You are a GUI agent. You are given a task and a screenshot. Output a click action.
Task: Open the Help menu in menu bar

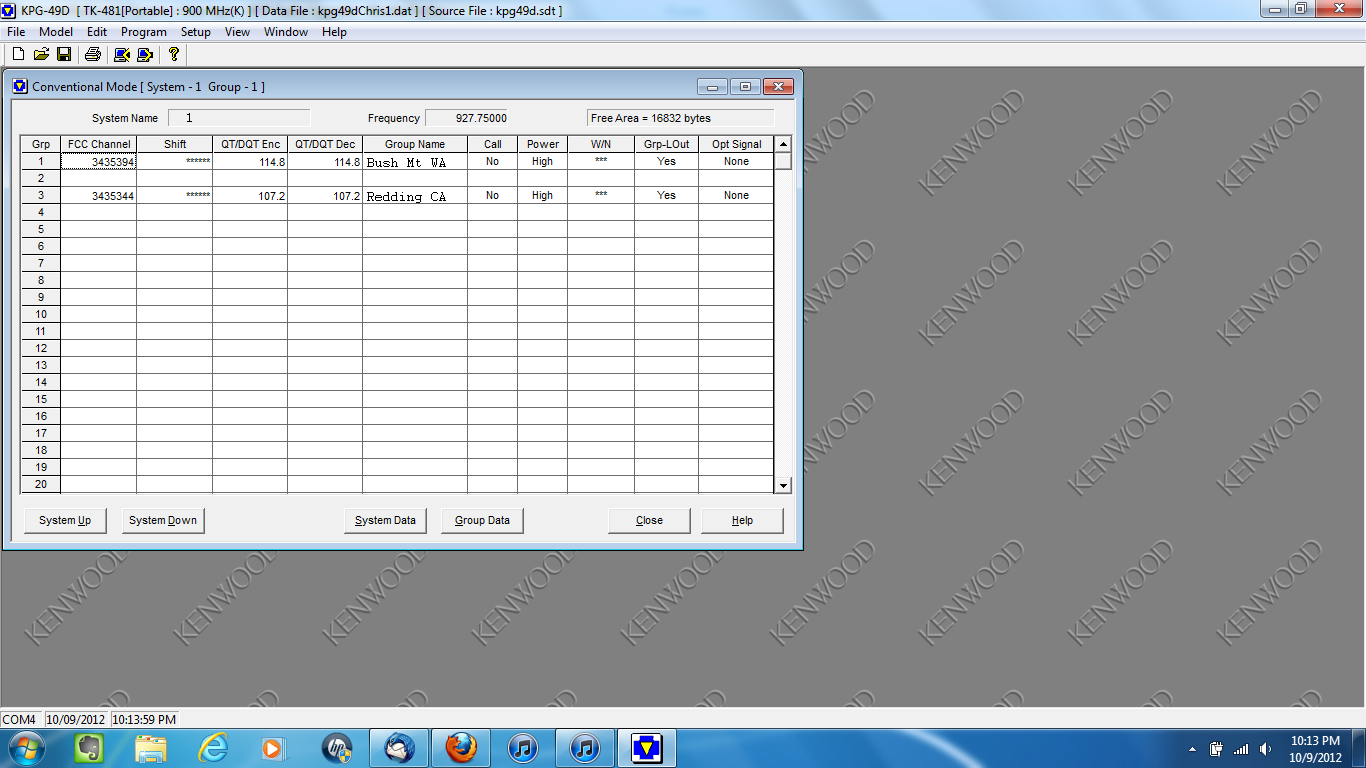click(334, 32)
